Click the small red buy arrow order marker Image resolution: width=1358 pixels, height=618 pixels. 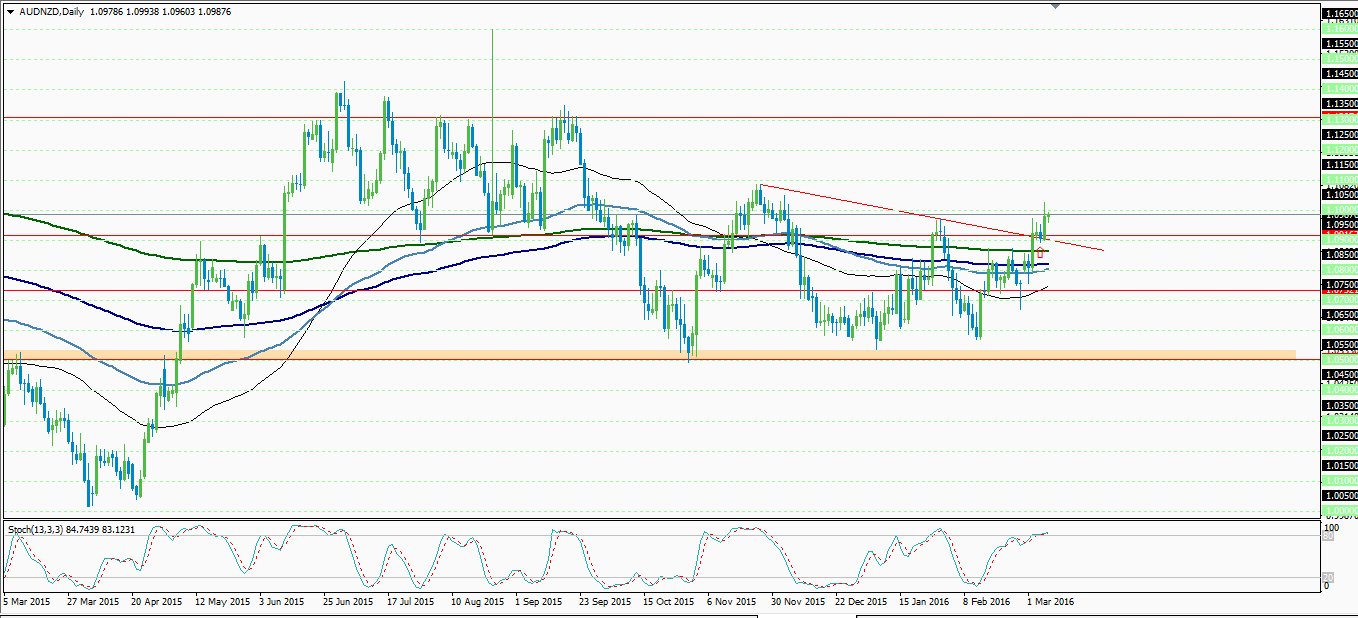coord(1041,253)
